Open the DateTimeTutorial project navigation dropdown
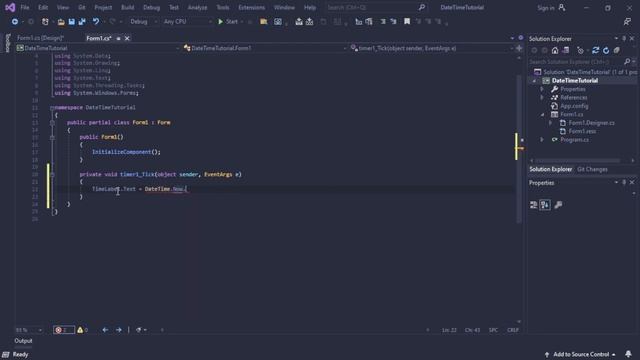Image resolution: width=640 pixels, height=360 pixels. click(x=98, y=48)
